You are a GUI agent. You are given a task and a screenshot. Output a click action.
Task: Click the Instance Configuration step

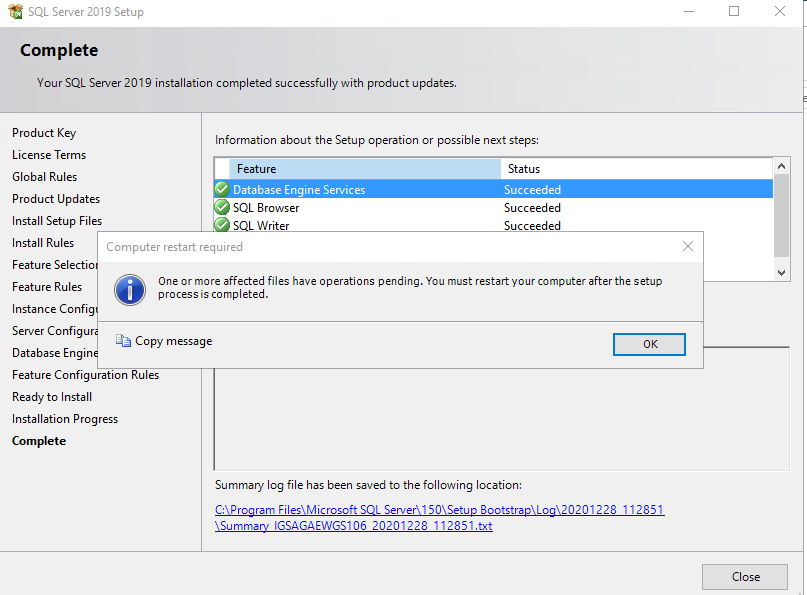click(x=55, y=309)
